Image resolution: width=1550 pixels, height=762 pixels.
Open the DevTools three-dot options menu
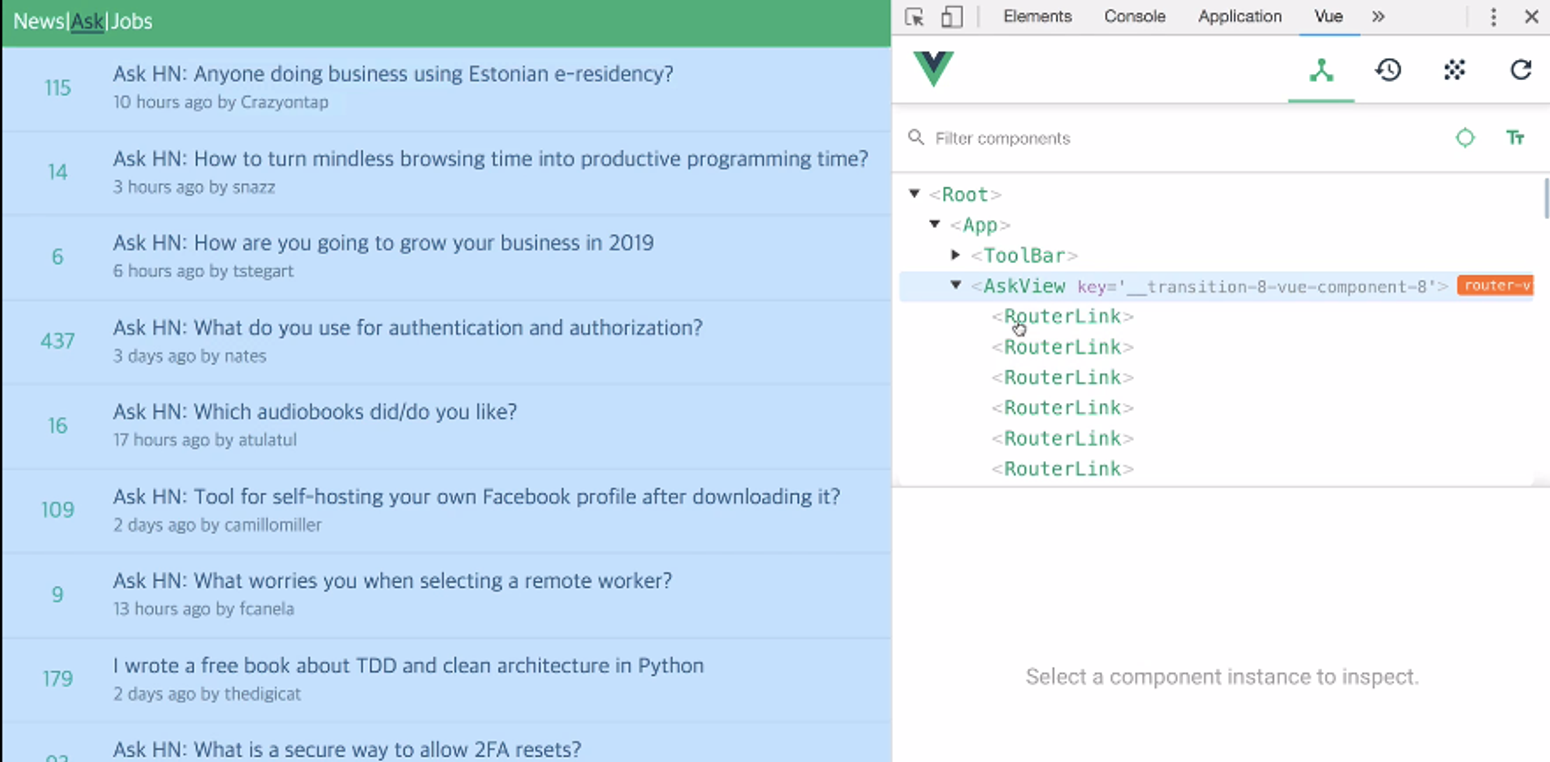(1493, 17)
